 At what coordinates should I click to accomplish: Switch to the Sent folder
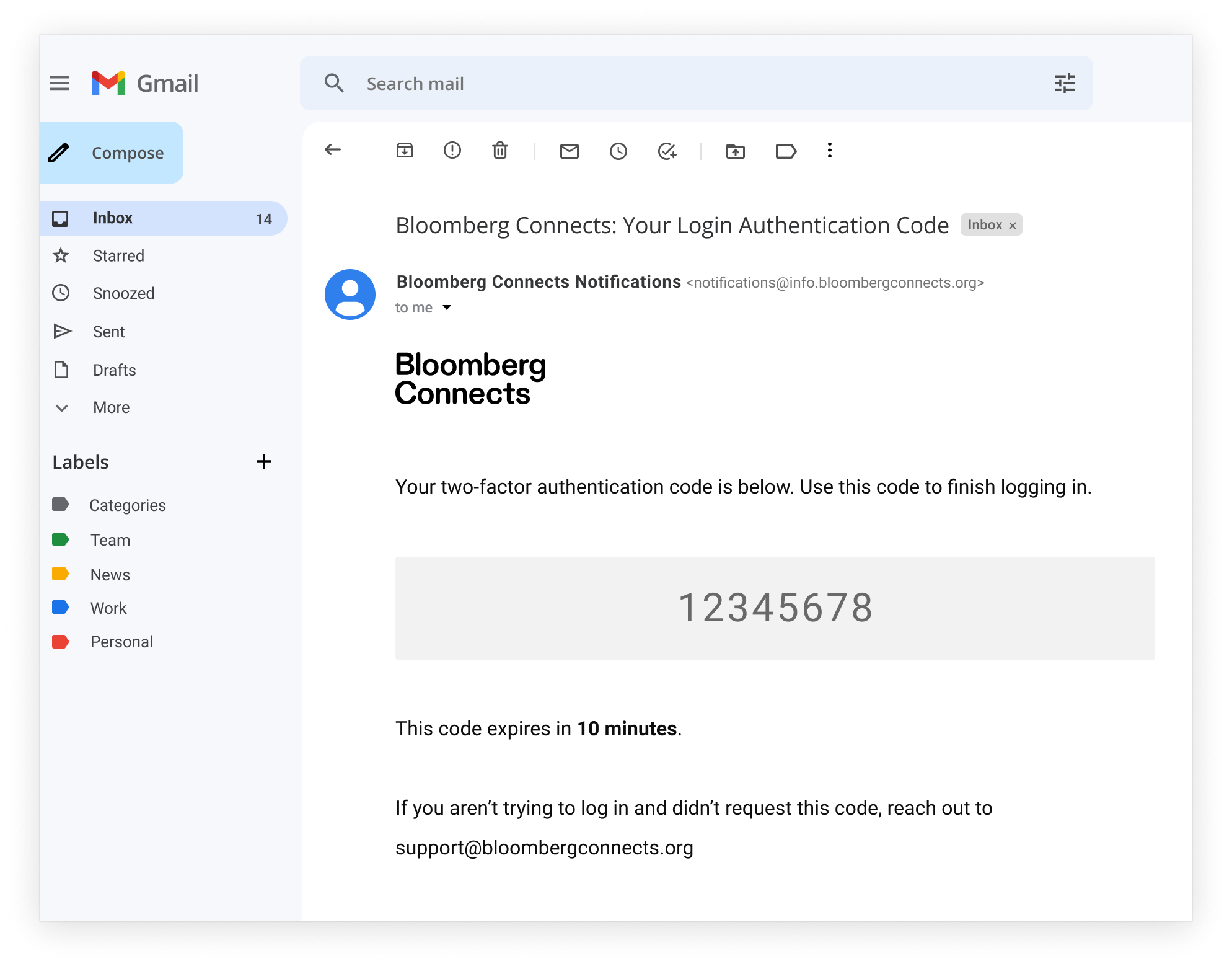click(x=108, y=331)
